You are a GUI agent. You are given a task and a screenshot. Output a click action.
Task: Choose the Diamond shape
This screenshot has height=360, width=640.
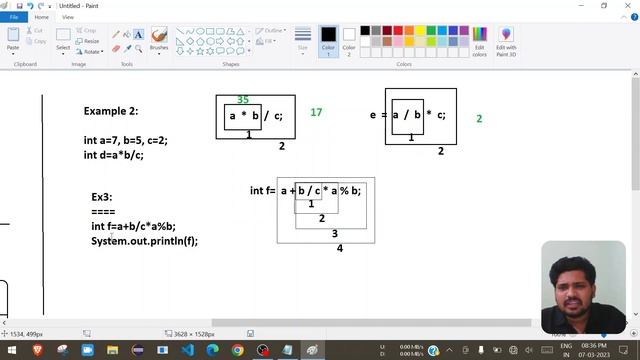pos(190,41)
